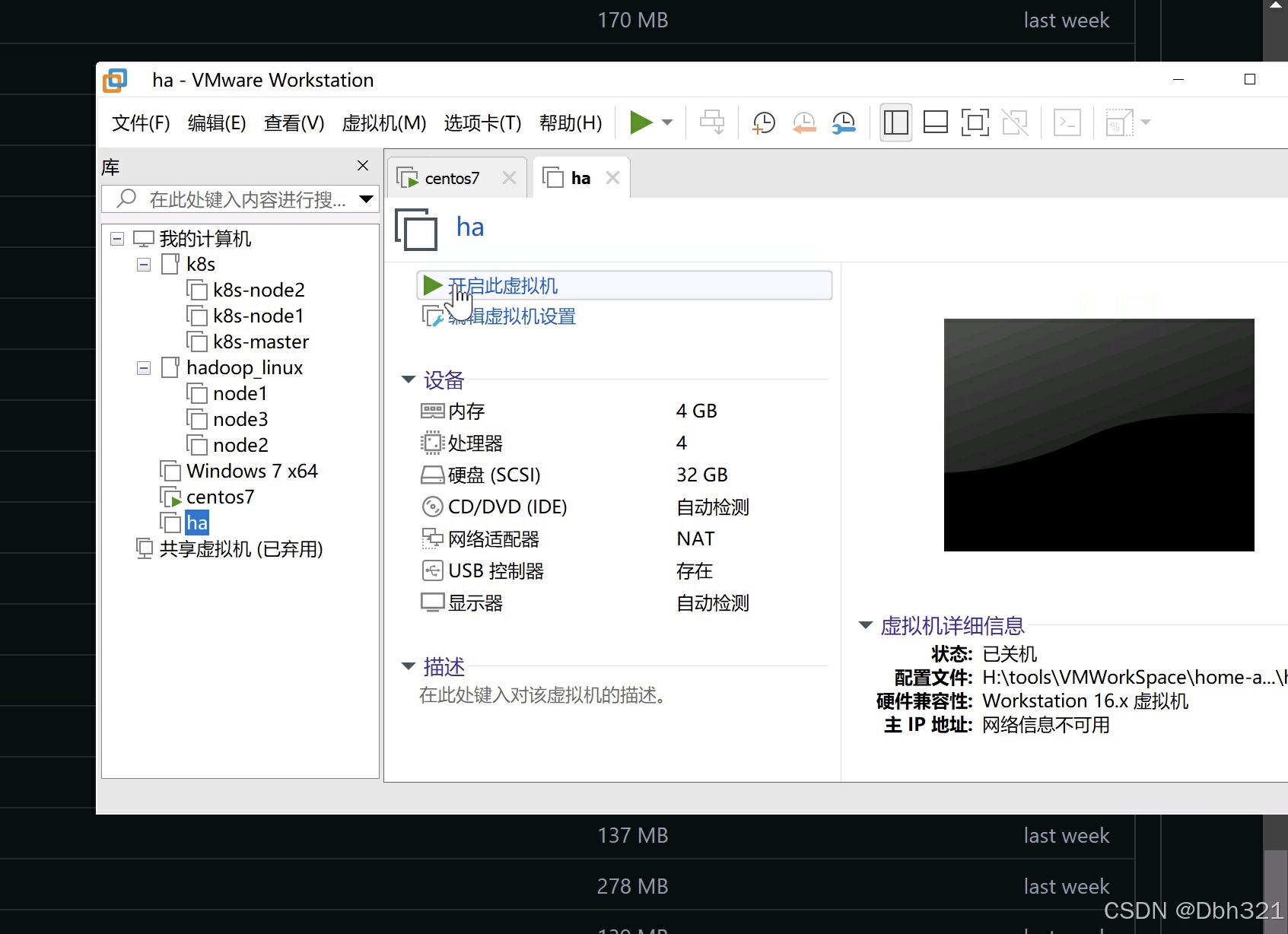Click the Unity mode icon
This screenshot has height=934, width=1288.
click(x=1015, y=122)
